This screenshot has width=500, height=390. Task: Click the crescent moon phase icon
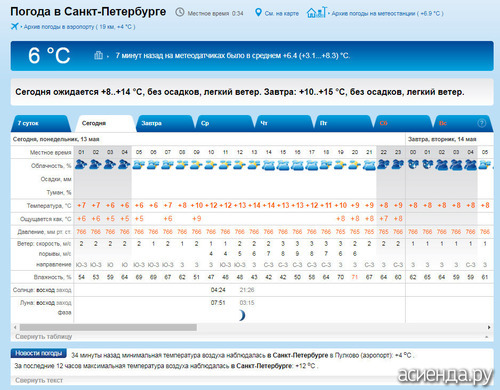pyautogui.click(x=242, y=315)
